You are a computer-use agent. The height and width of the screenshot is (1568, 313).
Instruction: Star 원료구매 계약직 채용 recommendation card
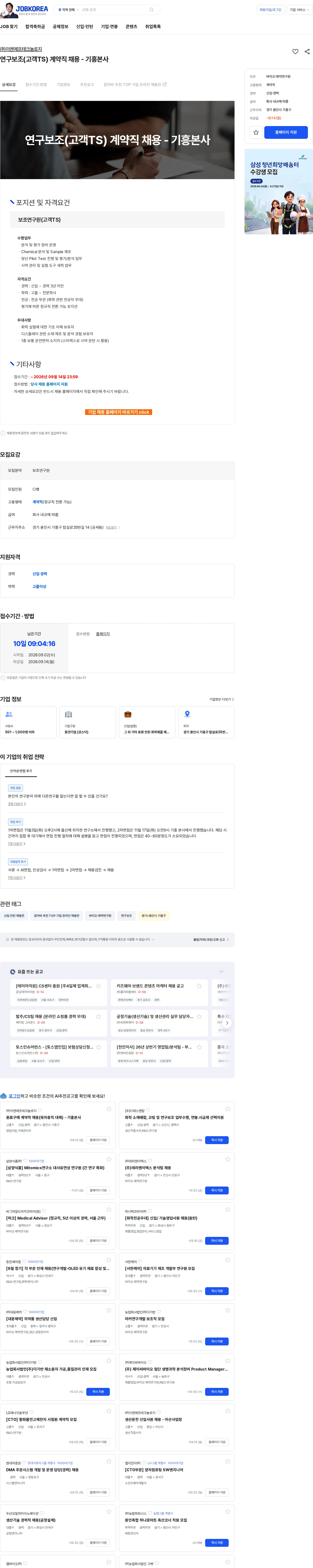pos(109,1109)
